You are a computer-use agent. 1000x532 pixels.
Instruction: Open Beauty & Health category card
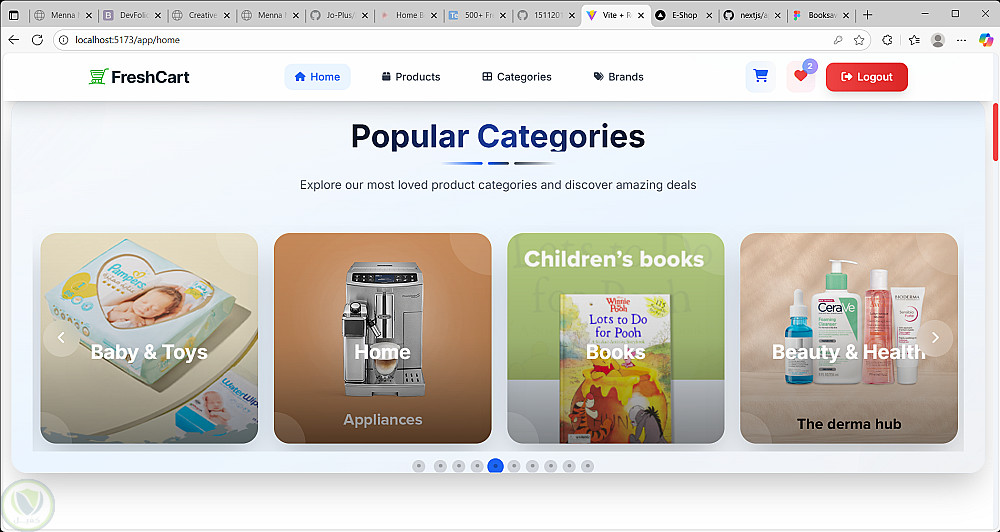[x=849, y=338]
